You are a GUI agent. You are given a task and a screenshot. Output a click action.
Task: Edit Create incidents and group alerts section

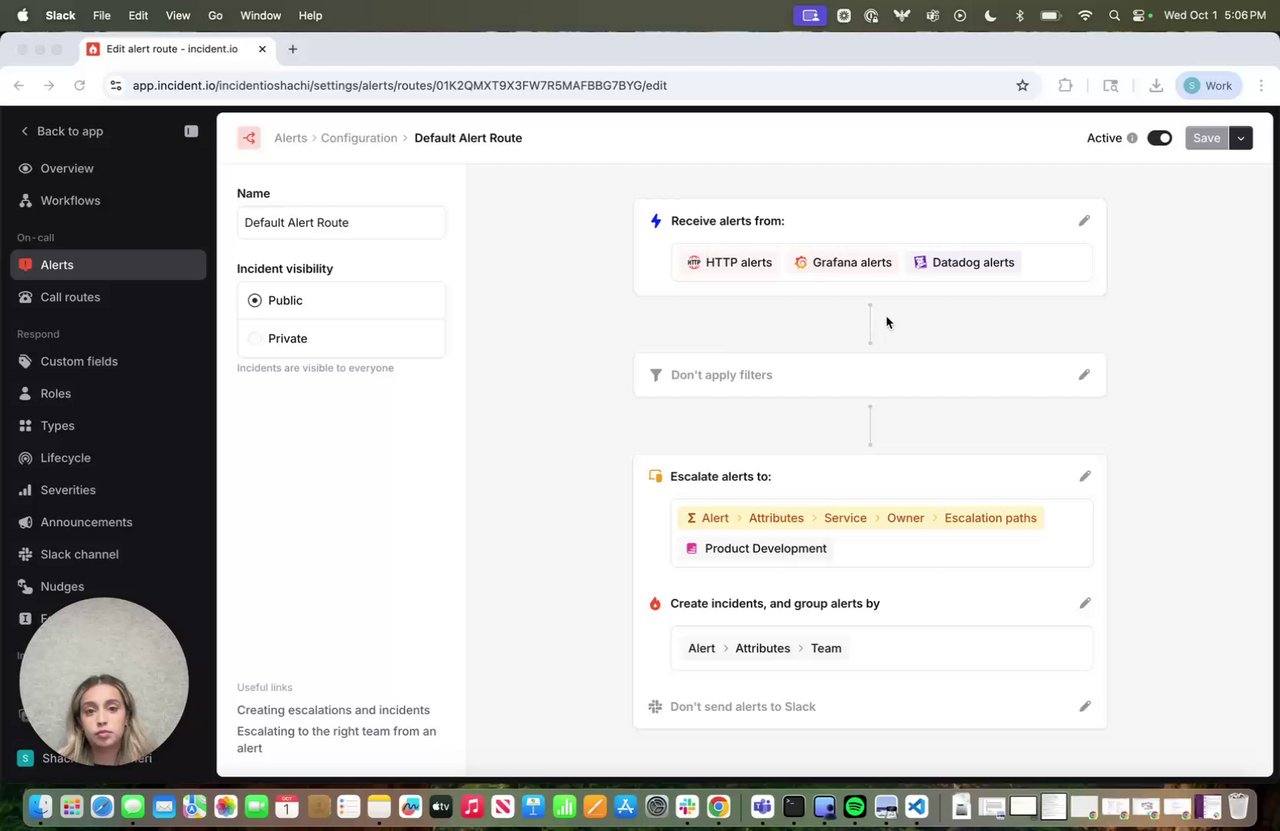[x=1085, y=603]
